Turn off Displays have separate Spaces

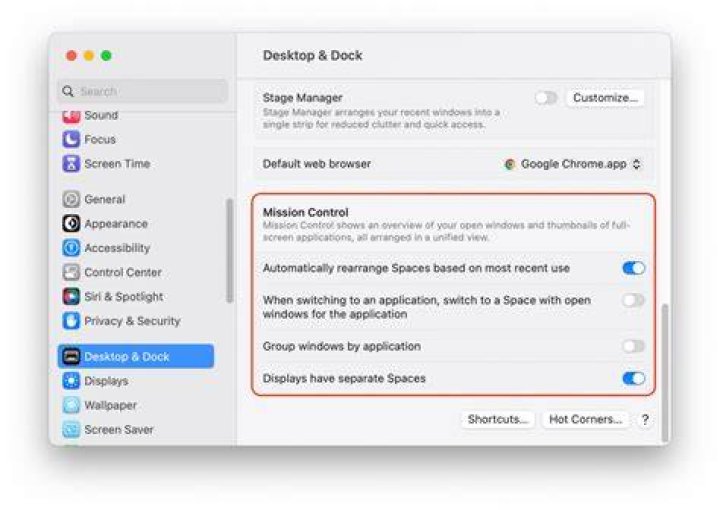click(x=634, y=378)
